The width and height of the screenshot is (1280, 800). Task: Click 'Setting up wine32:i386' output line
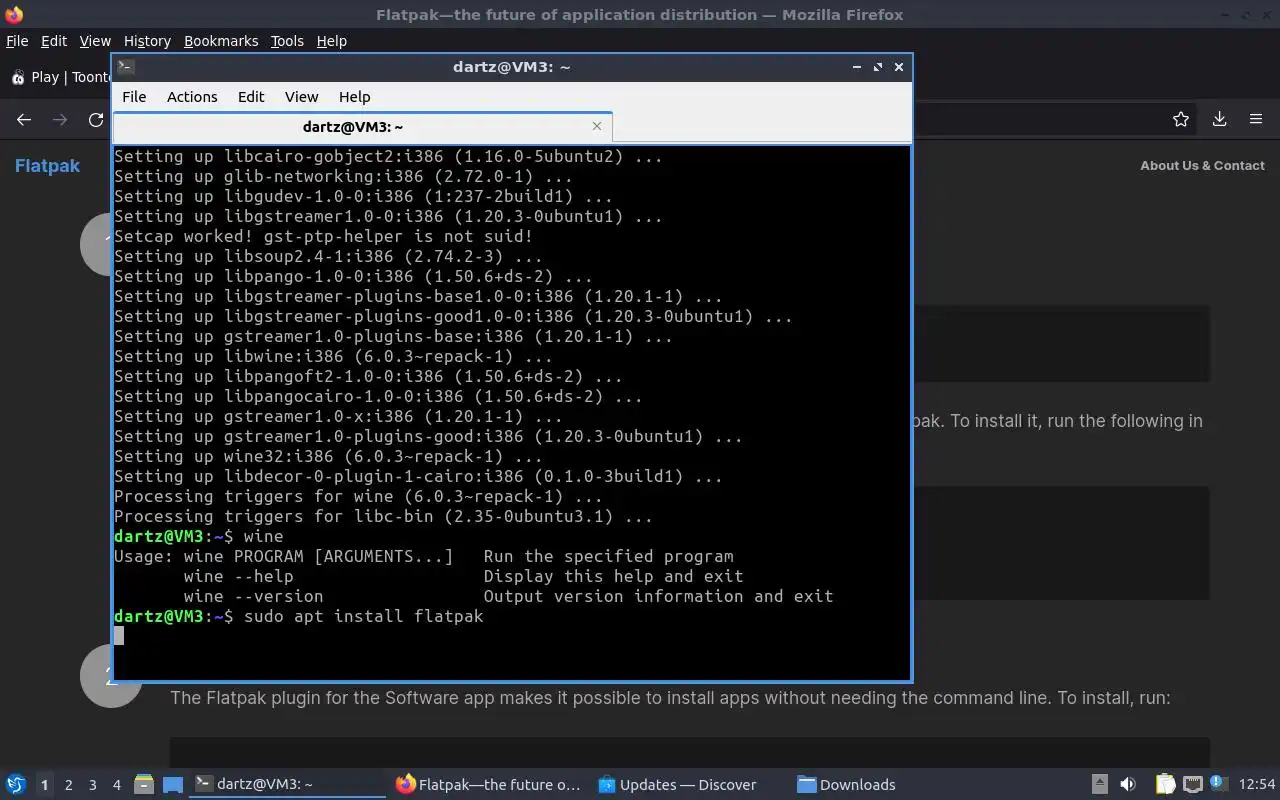click(328, 456)
